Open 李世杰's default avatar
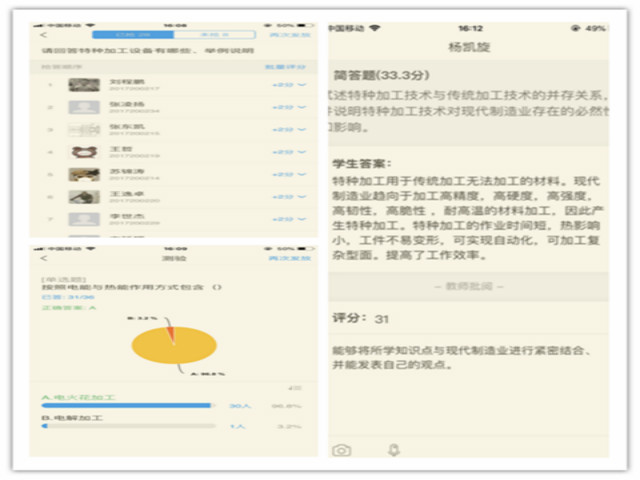This screenshot has width=640, height=480. click(x=84, y=219)
